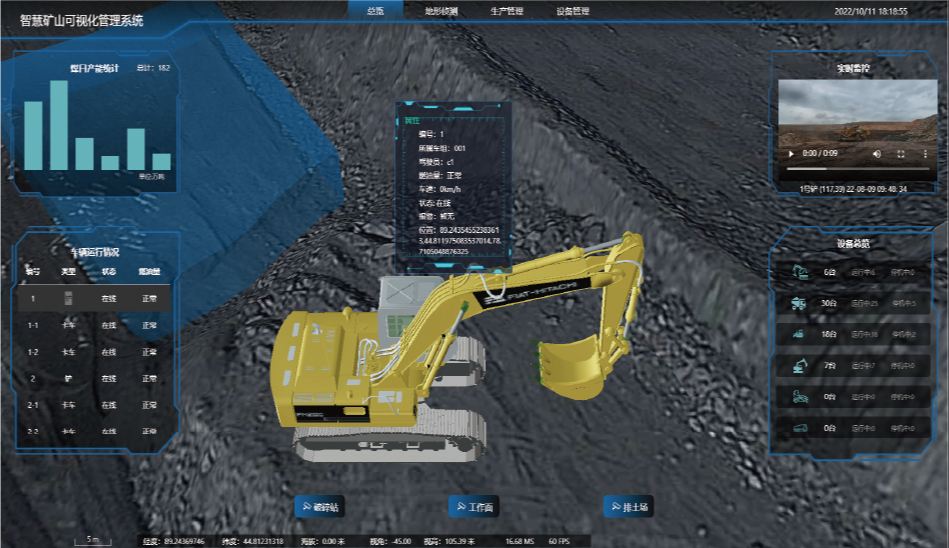Select the 总览 overview tab
Image resolution: width=949 pixels, height=548 pixels.
click(x=375, y=11)
